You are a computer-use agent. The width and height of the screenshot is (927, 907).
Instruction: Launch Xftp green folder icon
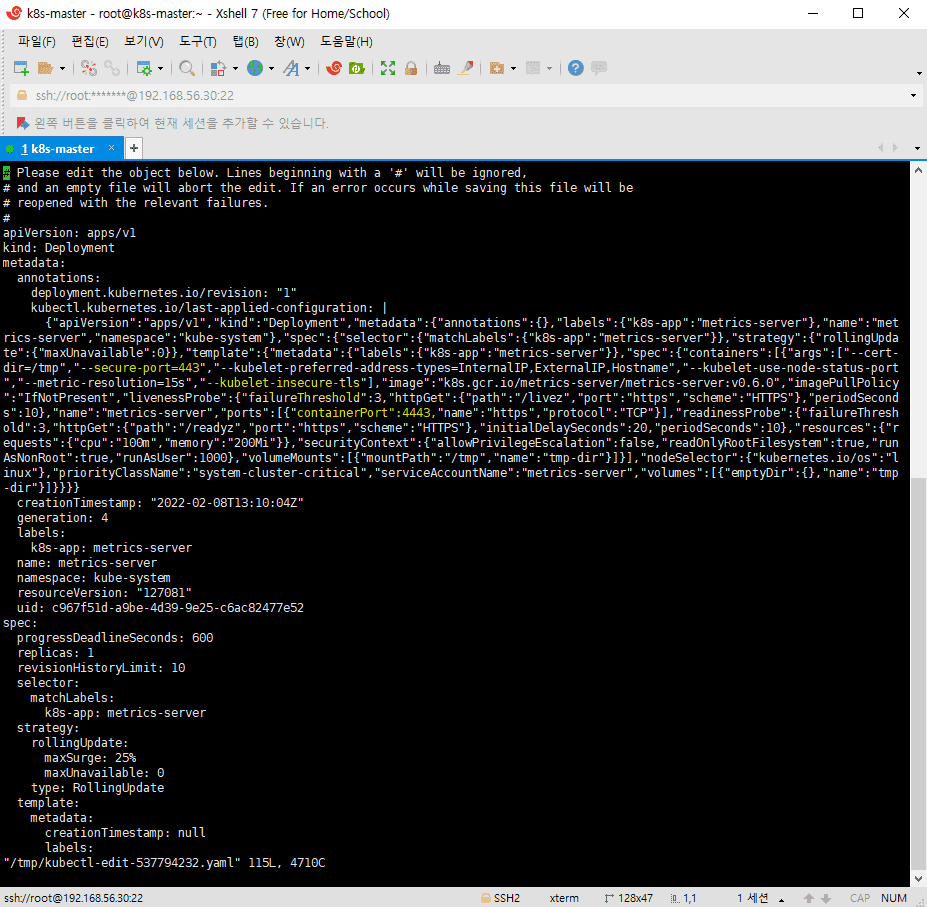(x=356, y=68)
